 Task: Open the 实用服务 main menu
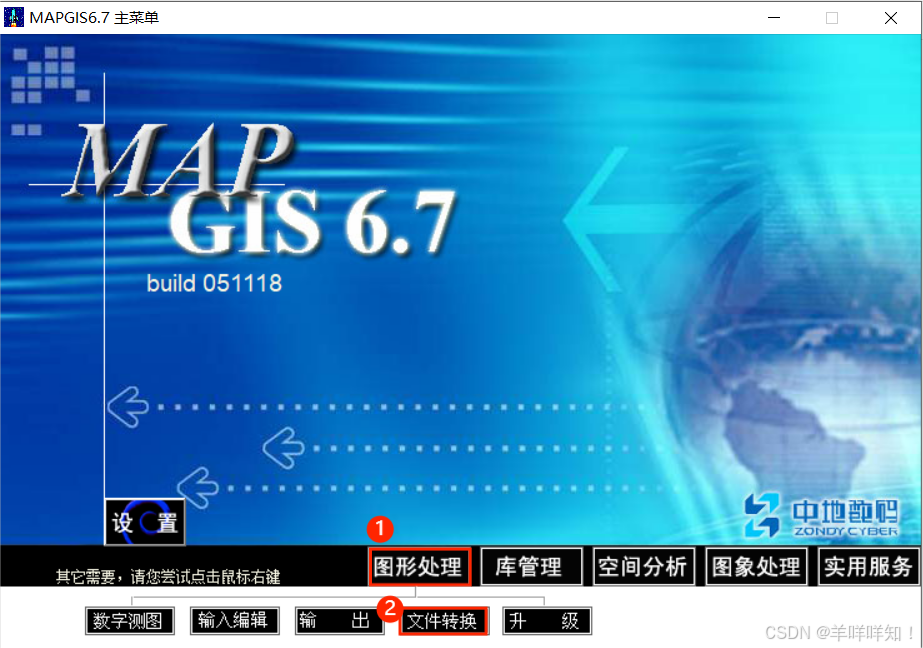point(868,567)
